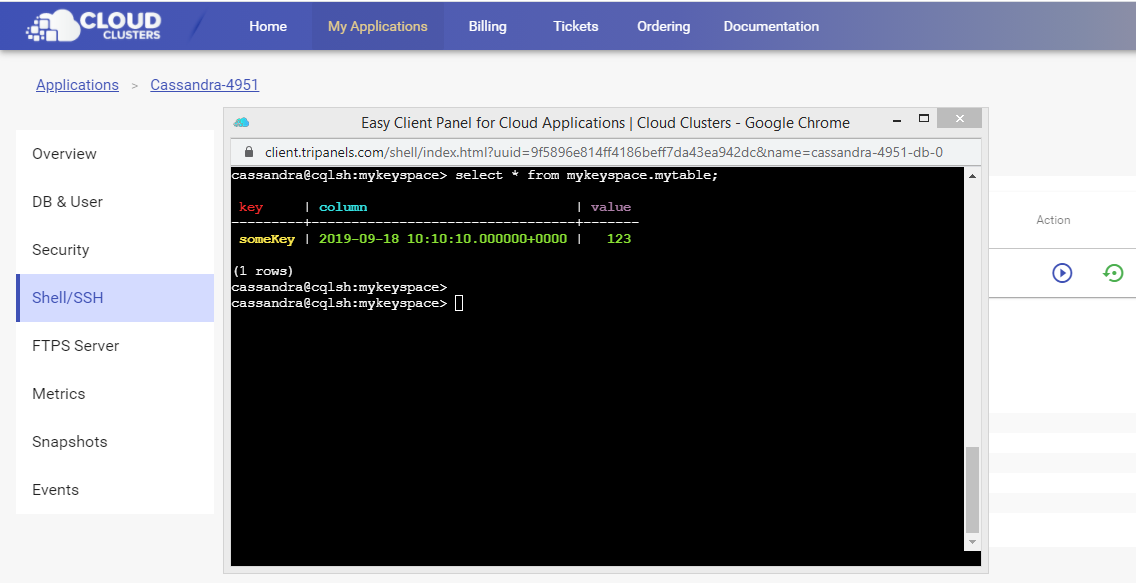1136x583 pixels.
Task: Open Security sidebar section
Action: click(x=114, y=250)
